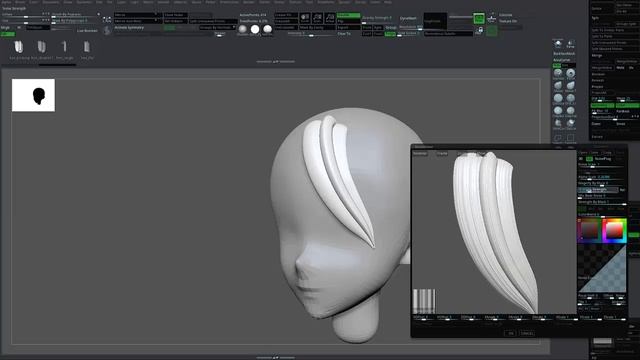Open the Help menu
This screenshot has width=640, height=360.
[x=388, y=2]
